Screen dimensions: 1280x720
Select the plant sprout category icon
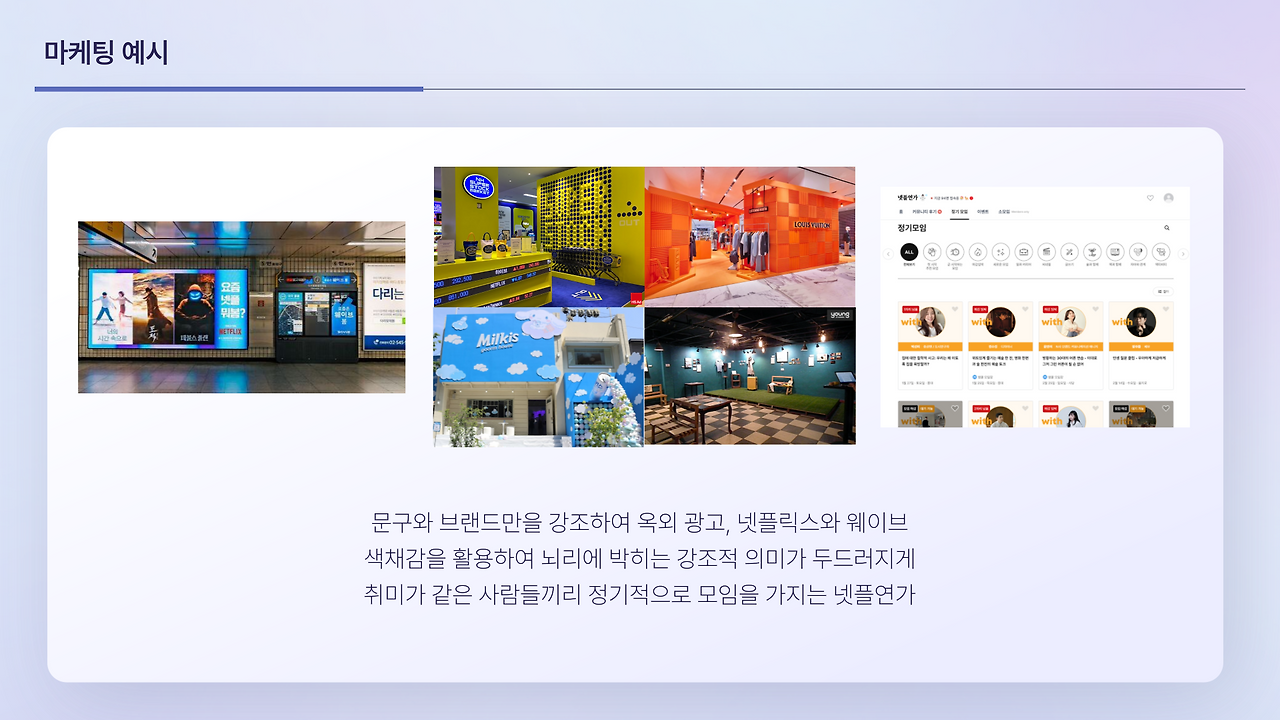pyautogui.click(x=1093, y=253)
